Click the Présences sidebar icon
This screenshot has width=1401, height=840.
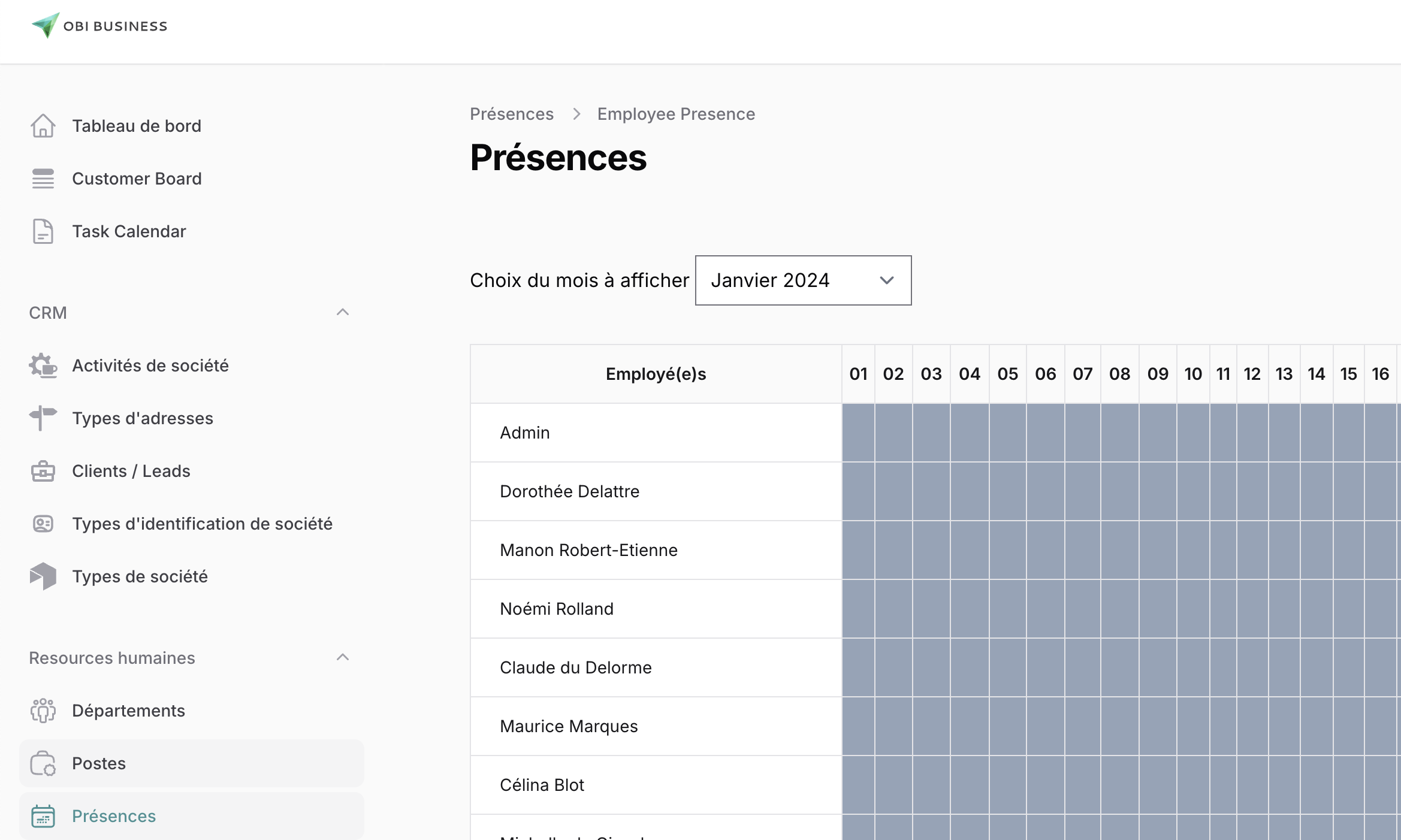[x=42, y=816]
